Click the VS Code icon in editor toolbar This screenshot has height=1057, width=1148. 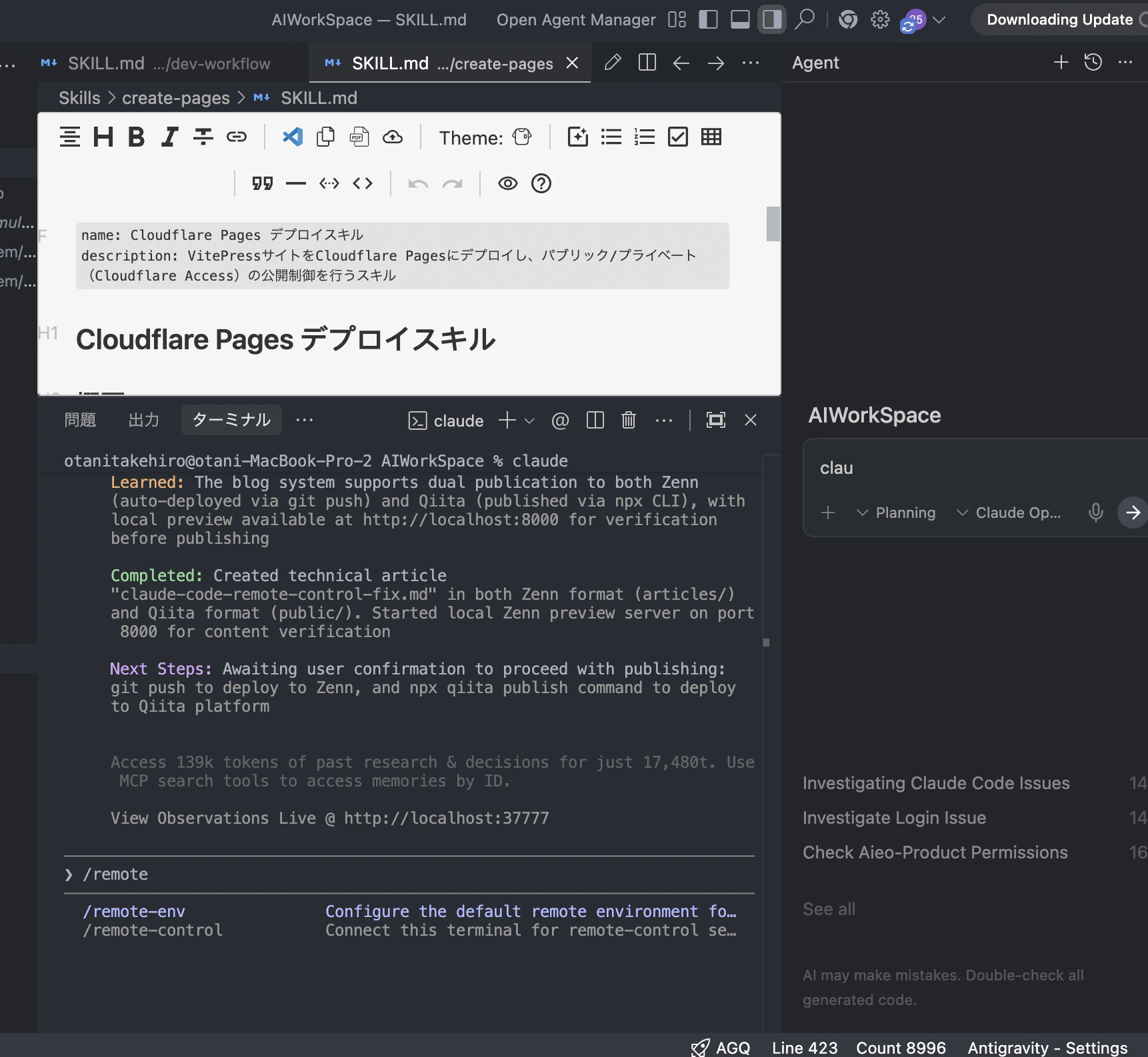click(x=293, y=137)
